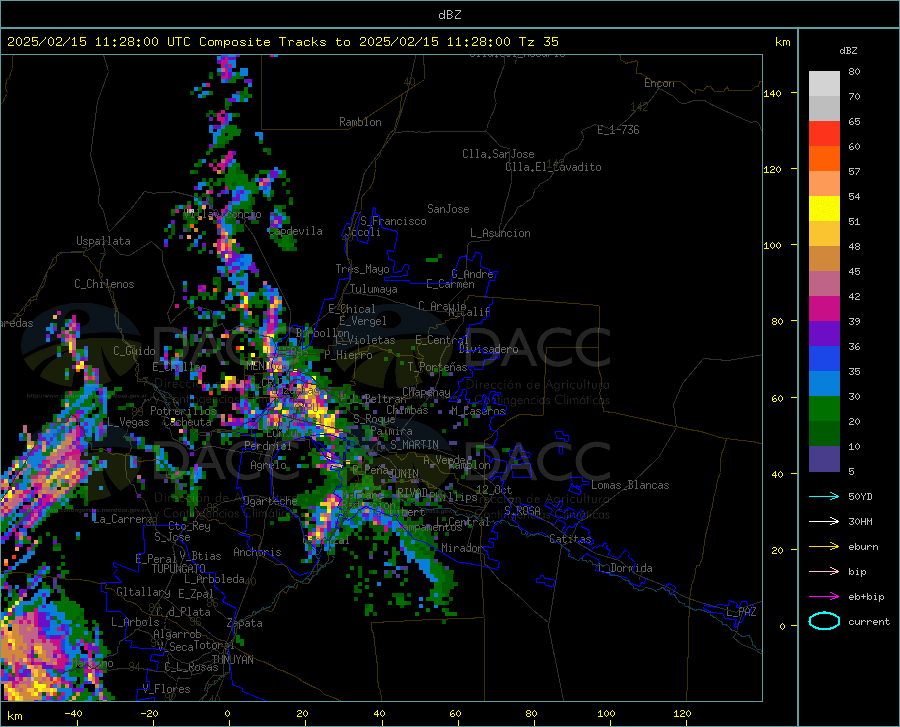Click the 'Ugarteche' map label

coord(270,501)
